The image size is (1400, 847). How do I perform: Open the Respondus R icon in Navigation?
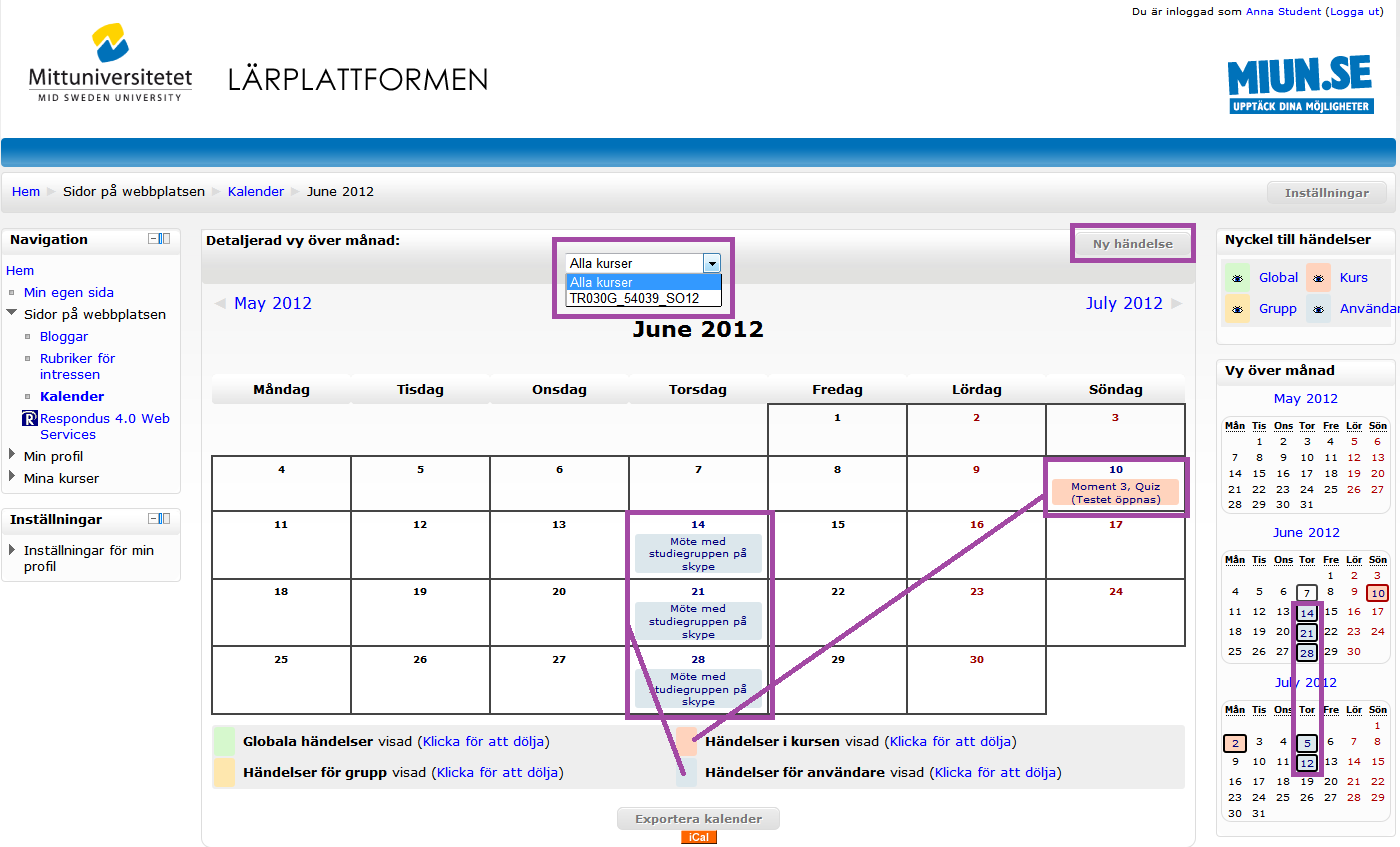click(x=29, y=419)
